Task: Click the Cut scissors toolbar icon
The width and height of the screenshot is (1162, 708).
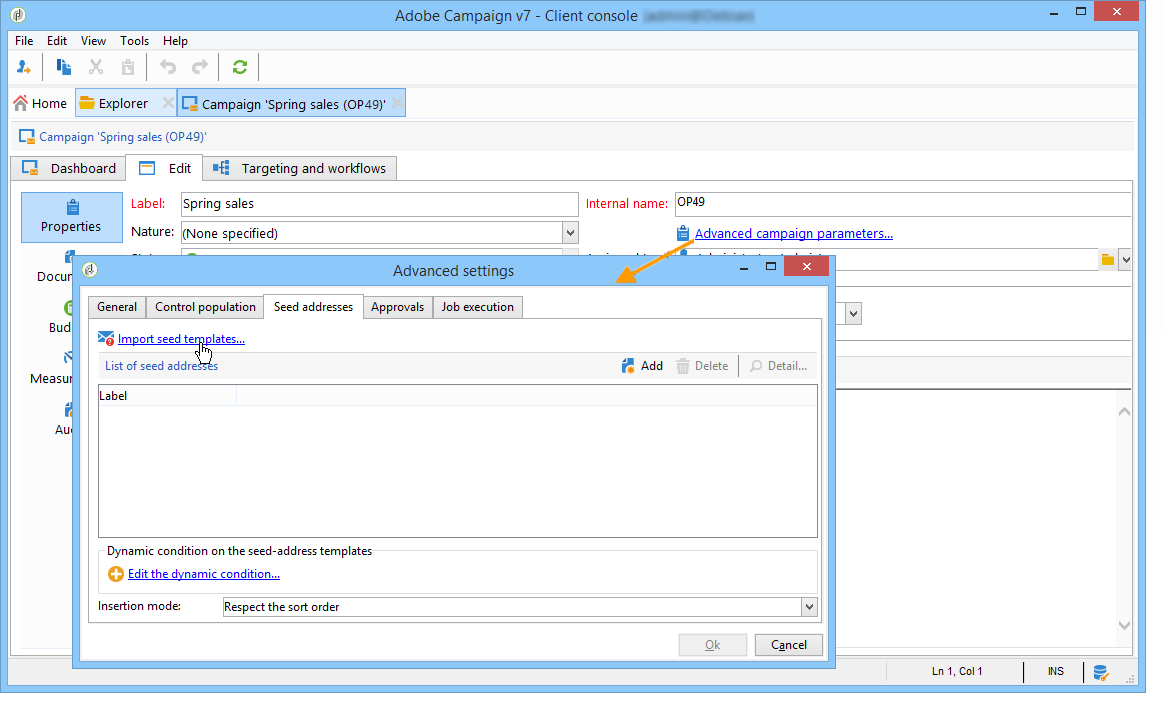Action: tap(96, 67)
